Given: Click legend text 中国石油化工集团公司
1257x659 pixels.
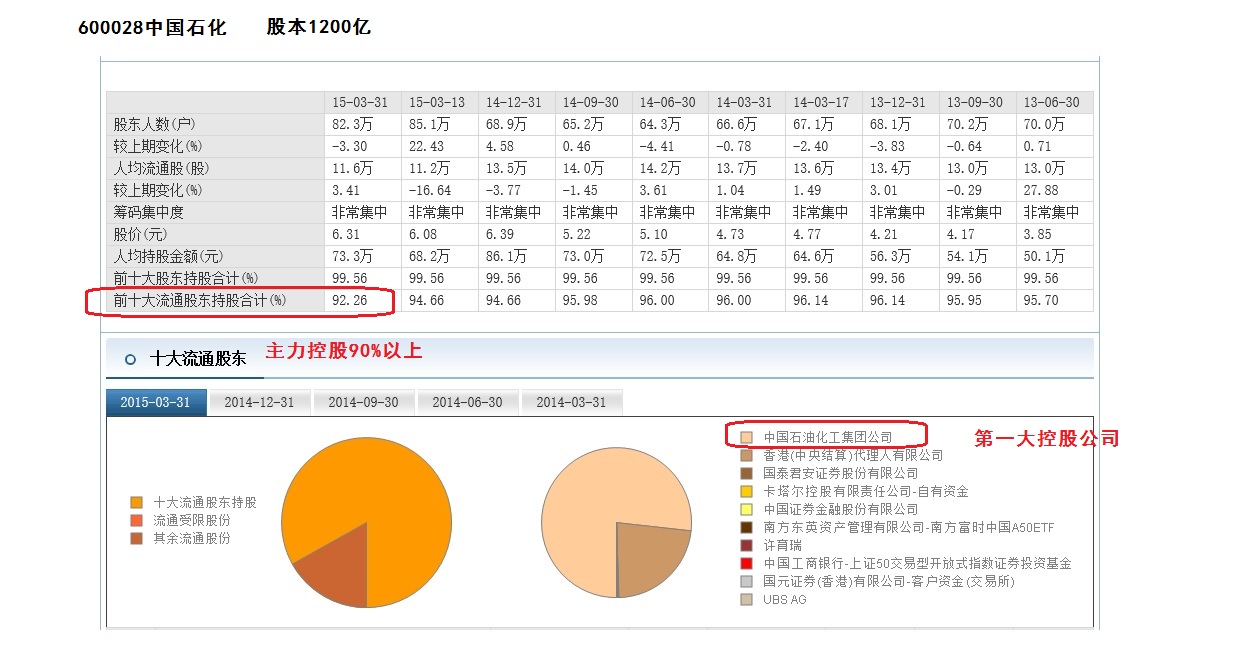Looking at the screenshot, I should (828, 437).
